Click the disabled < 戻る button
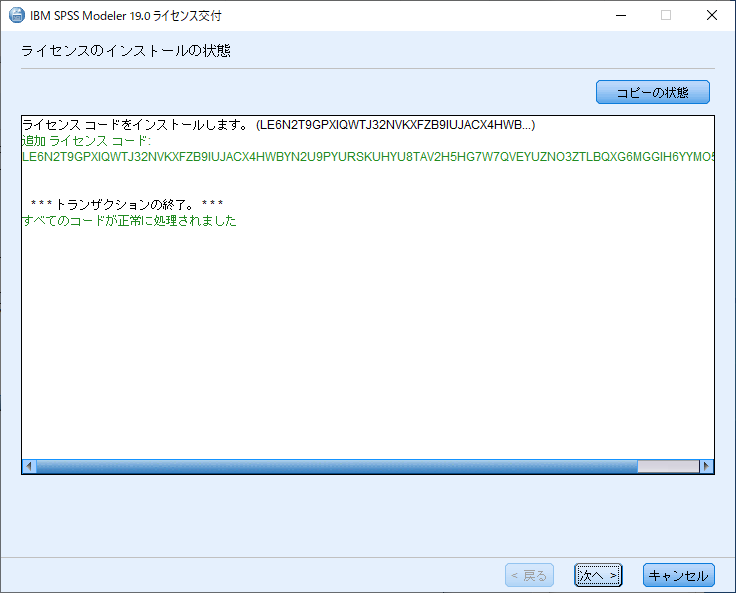 [529, 575]
